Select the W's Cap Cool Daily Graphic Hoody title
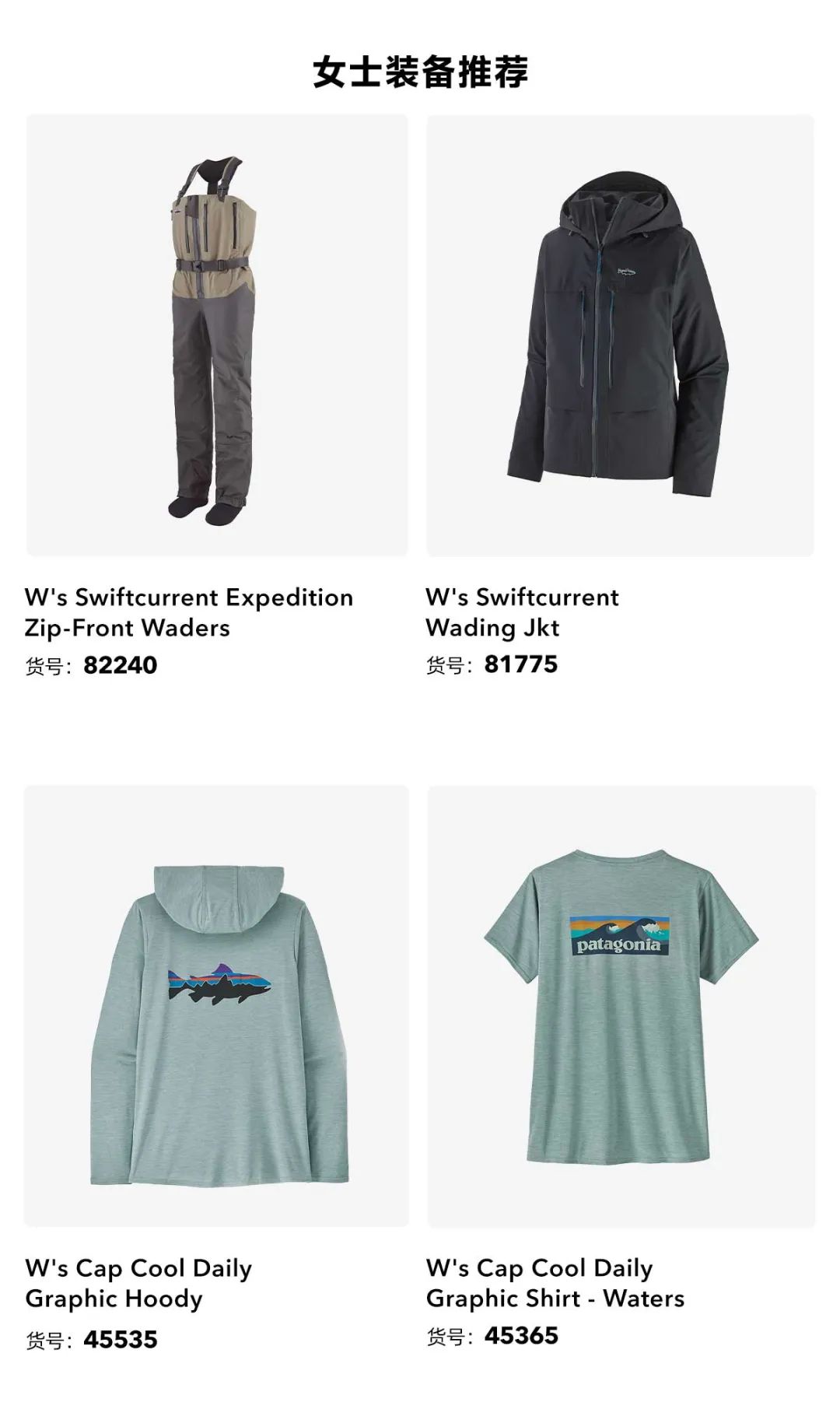This screenshot has width=840, height=1409. pos(138,1283)
